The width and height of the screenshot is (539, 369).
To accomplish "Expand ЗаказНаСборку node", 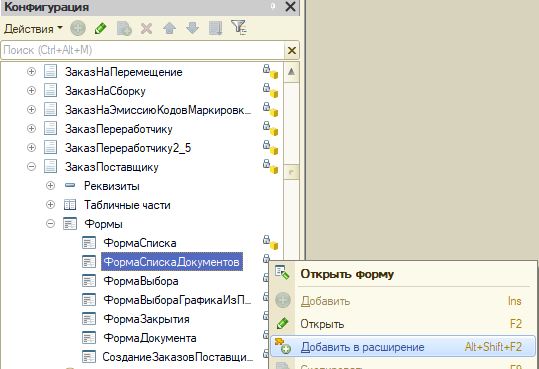I will coord(31,90).
